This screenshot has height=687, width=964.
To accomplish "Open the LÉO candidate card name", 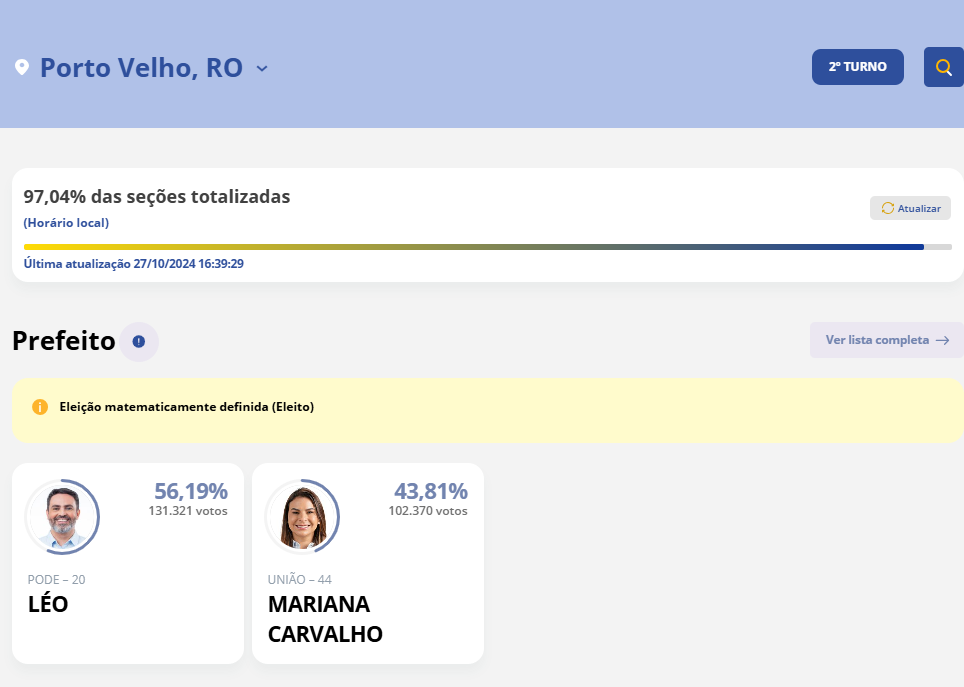I will (48, 604).
